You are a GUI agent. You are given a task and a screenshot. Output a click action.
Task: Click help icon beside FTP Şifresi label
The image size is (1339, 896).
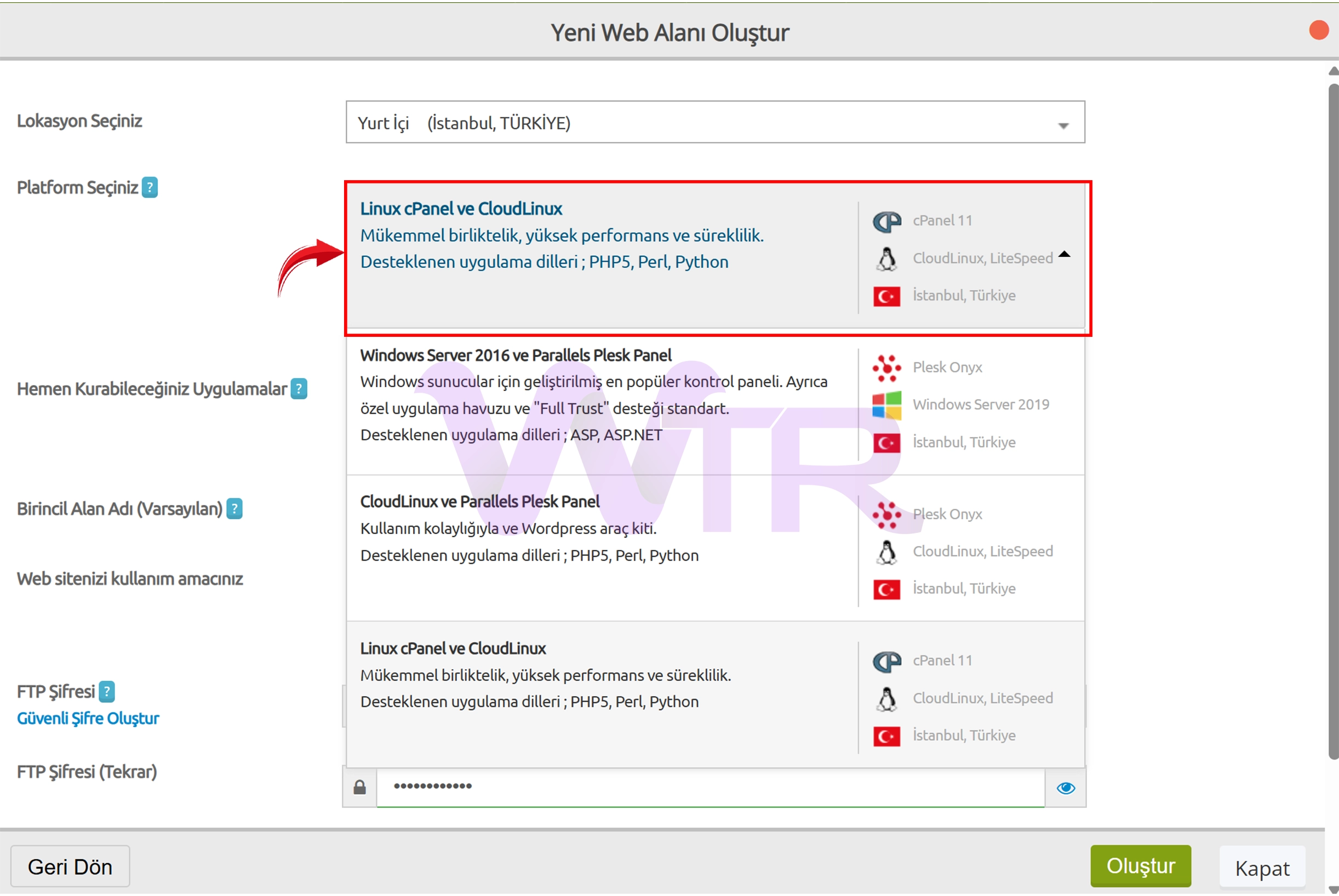click(x=107, y=691)
